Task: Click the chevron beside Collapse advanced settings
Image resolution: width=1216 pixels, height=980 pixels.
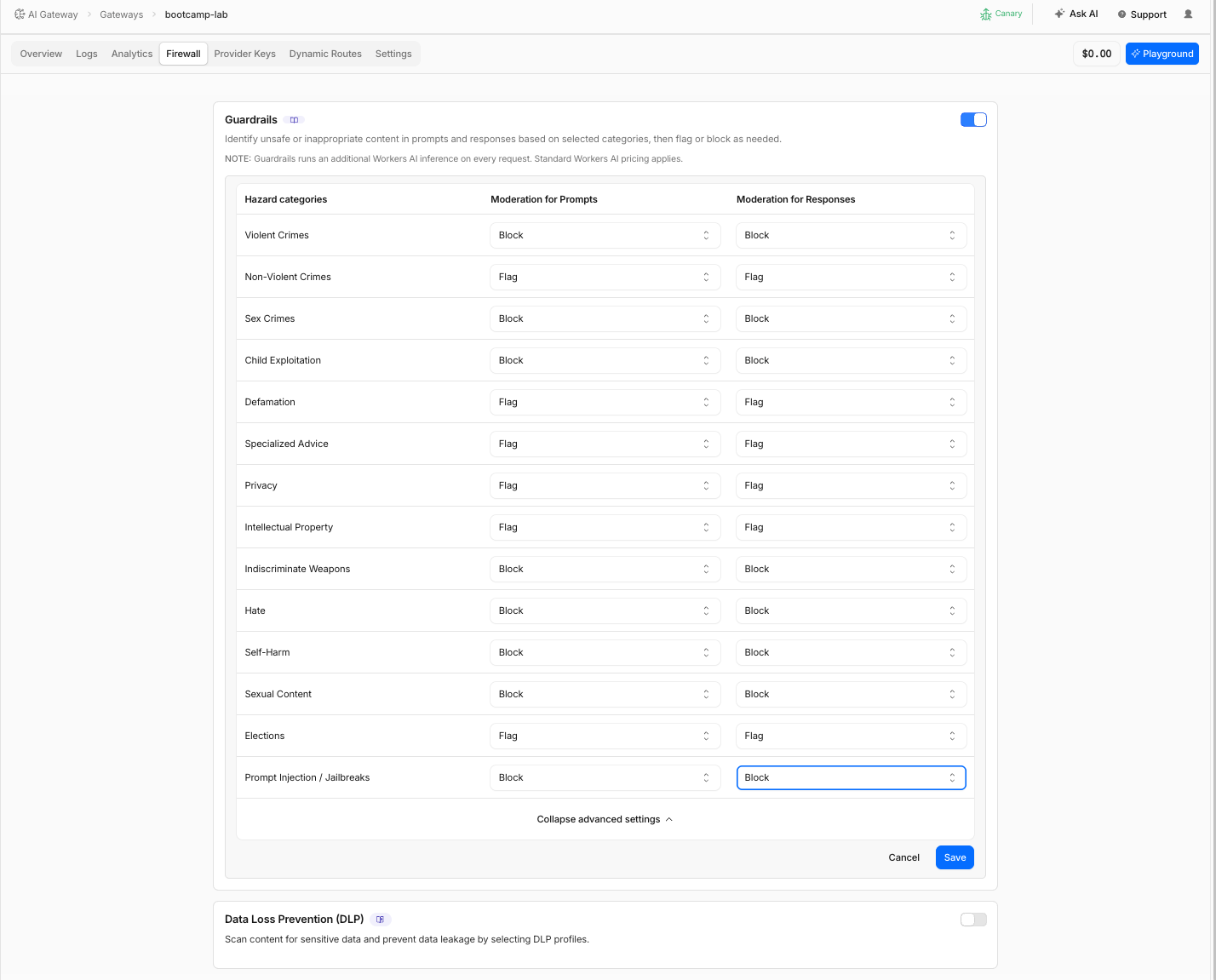Action: click(x=669, y=819)
